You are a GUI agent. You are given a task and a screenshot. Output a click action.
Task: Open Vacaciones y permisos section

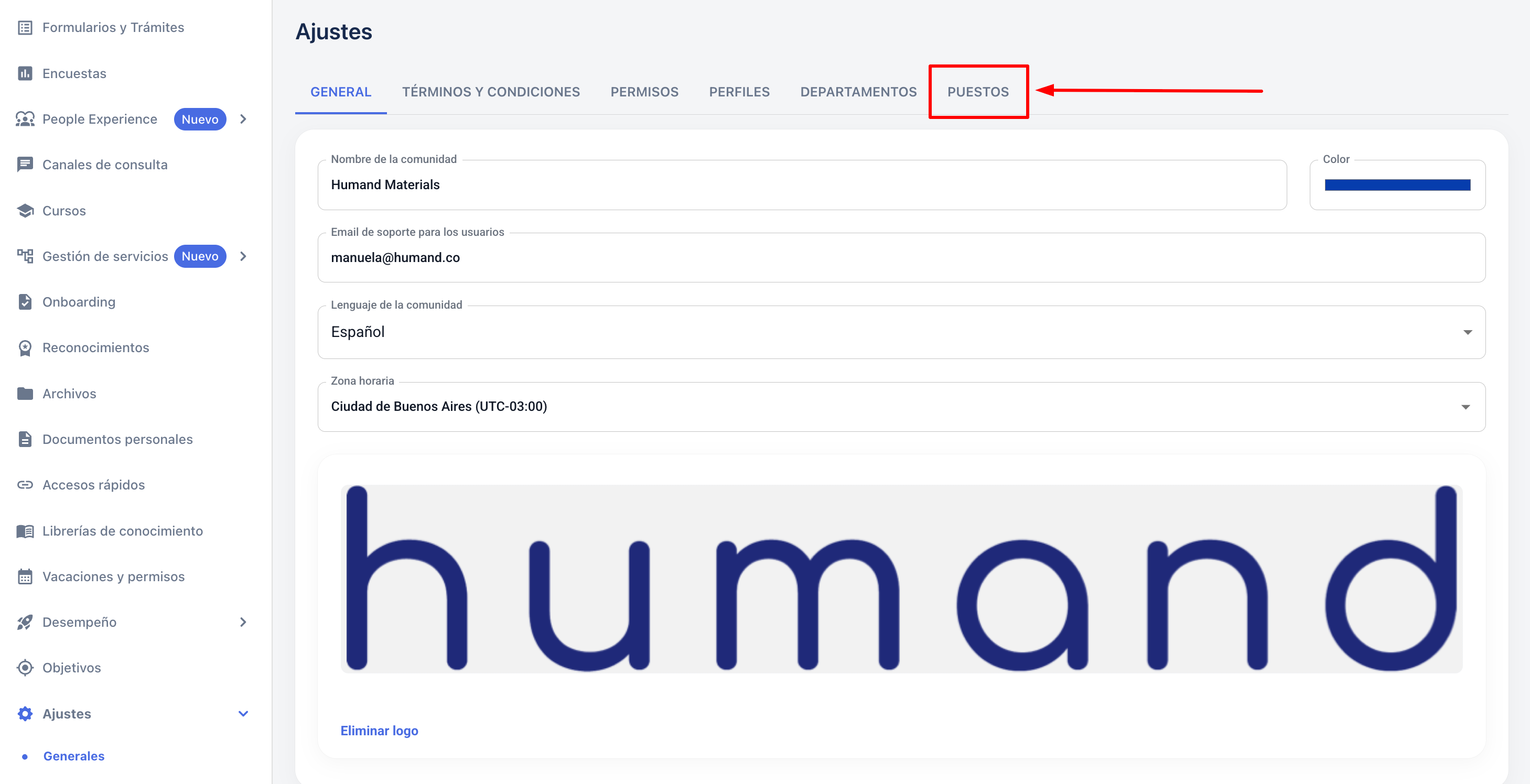click(113, 576)
